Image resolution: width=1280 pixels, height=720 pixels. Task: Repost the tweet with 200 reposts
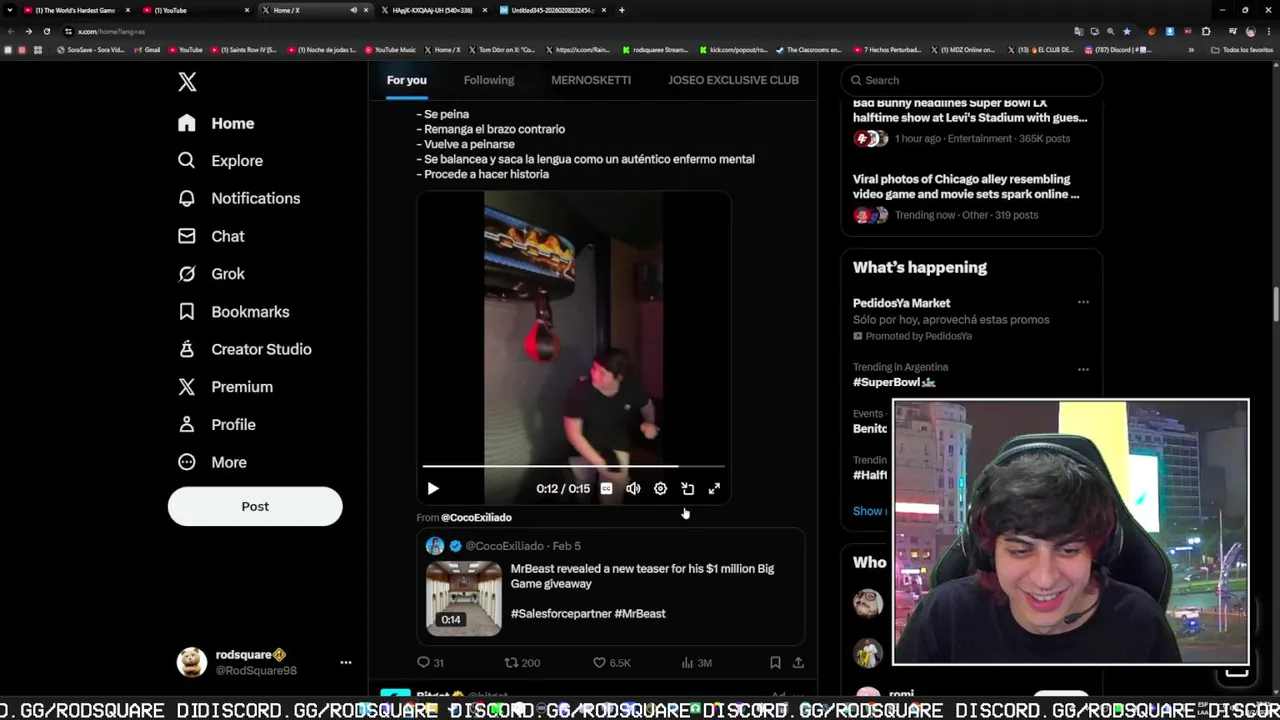pos(522,662)
